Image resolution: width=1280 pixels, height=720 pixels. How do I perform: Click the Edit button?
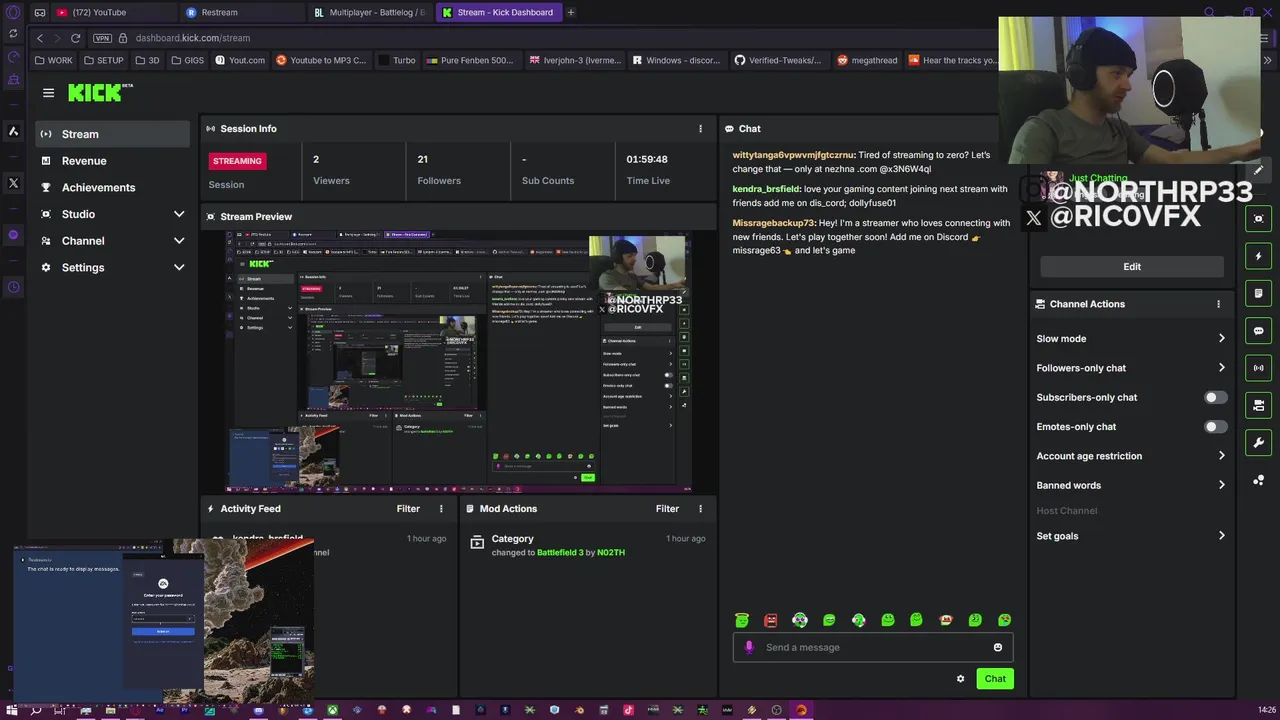pos(1132,267)
